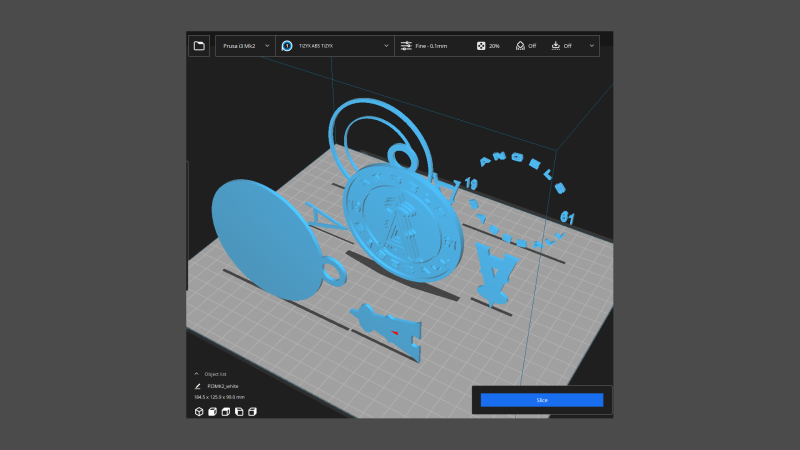The width and height of the screenshot is (800, 450).
Task: Switch to top view cube icon
Action: 226,411
